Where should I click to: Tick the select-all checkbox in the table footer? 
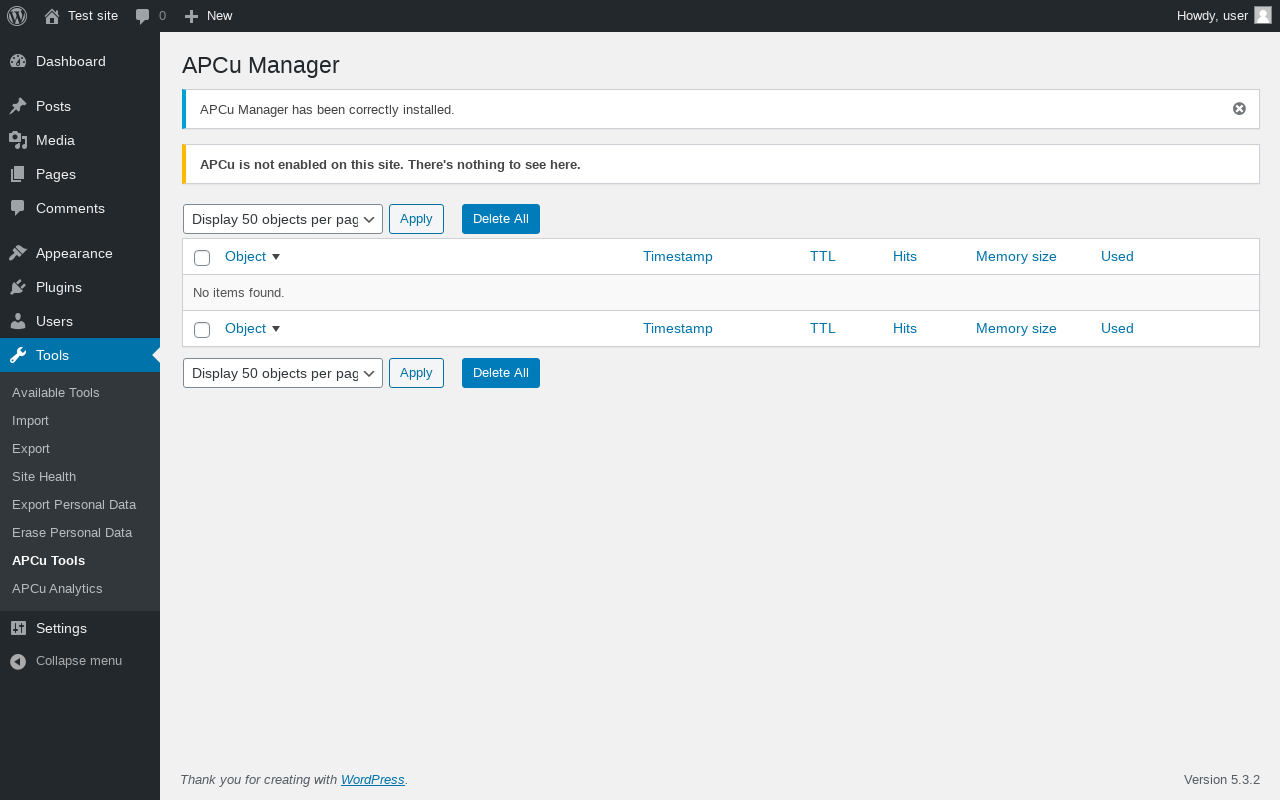pyautogui.click(x=202, y=330)
